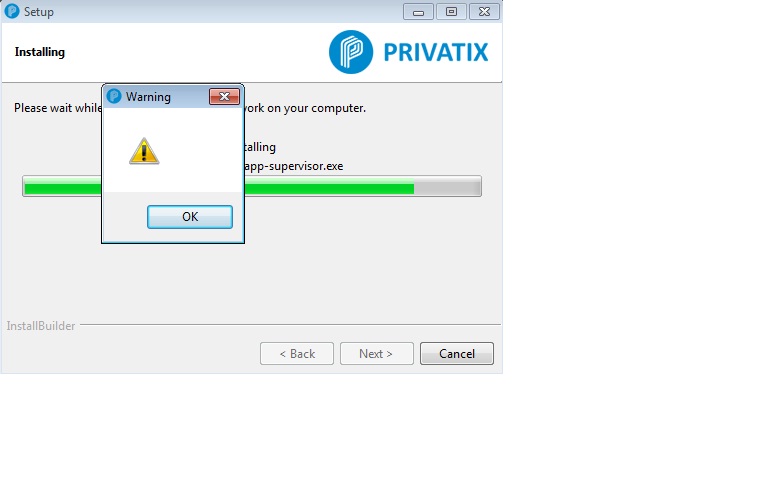The height and width of the screenshot is (480, 768).
Task: Click the InstallBuilder label
Action: [41, 326]
